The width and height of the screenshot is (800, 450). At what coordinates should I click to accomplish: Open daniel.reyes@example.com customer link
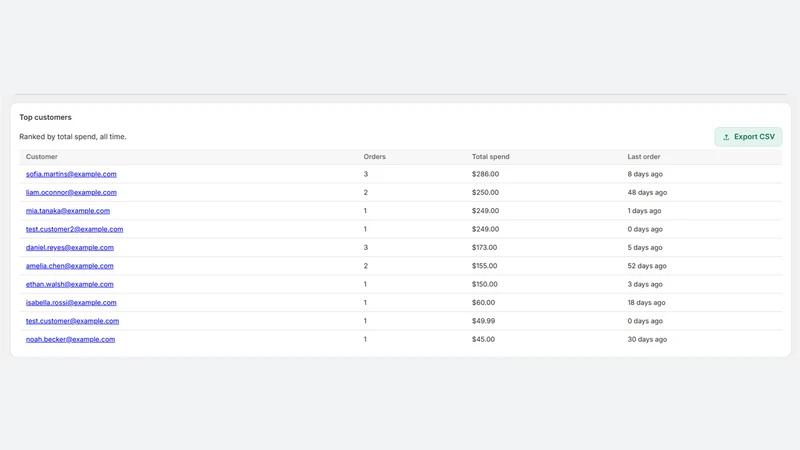pos(70,247)
